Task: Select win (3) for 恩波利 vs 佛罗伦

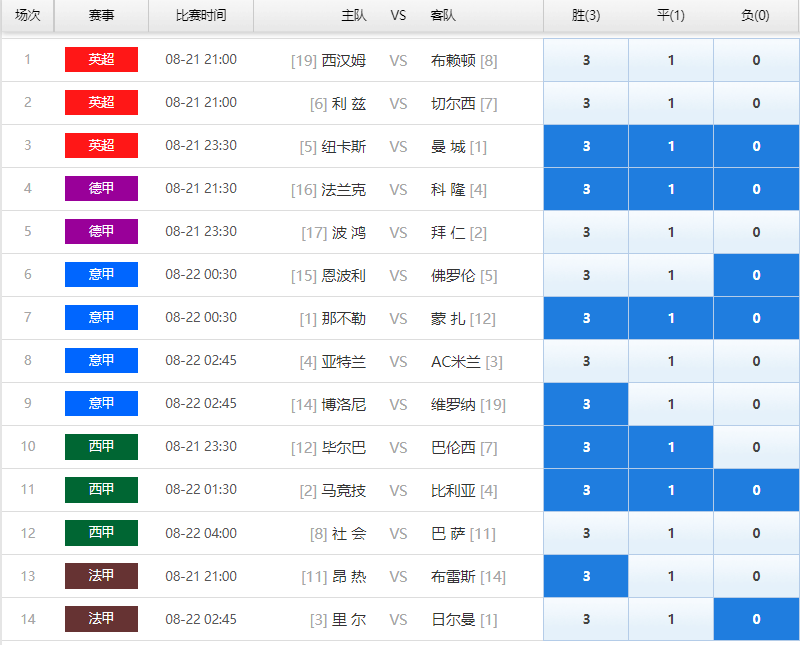Action: (x=586, y=275)
